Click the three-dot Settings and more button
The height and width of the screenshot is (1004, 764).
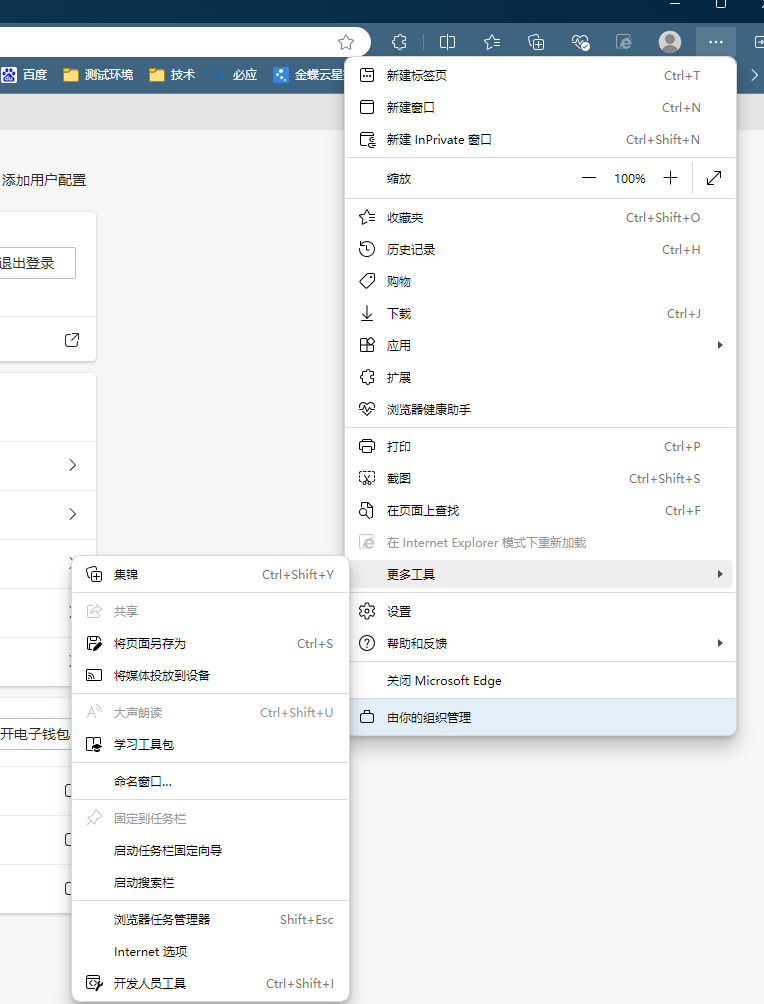pyautogui.click(x=716, y=42)
